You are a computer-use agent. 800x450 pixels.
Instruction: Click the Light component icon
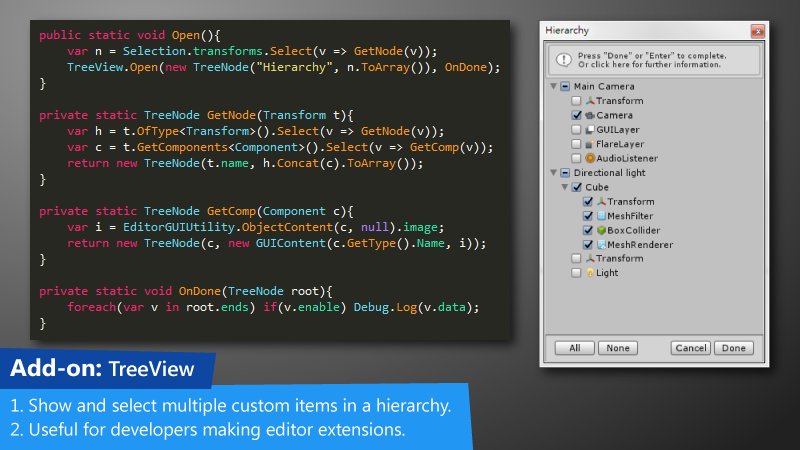(590, 273)
